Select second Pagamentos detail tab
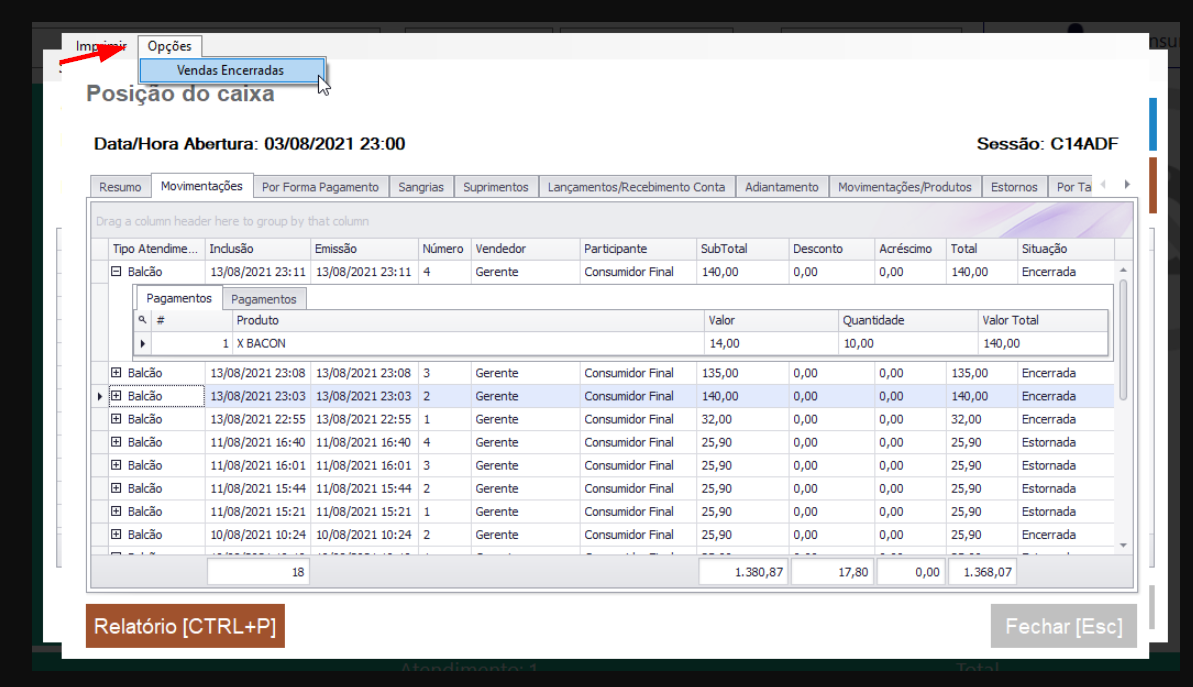The height and width of the screenshot is (687, 1193). click(264, 299)
